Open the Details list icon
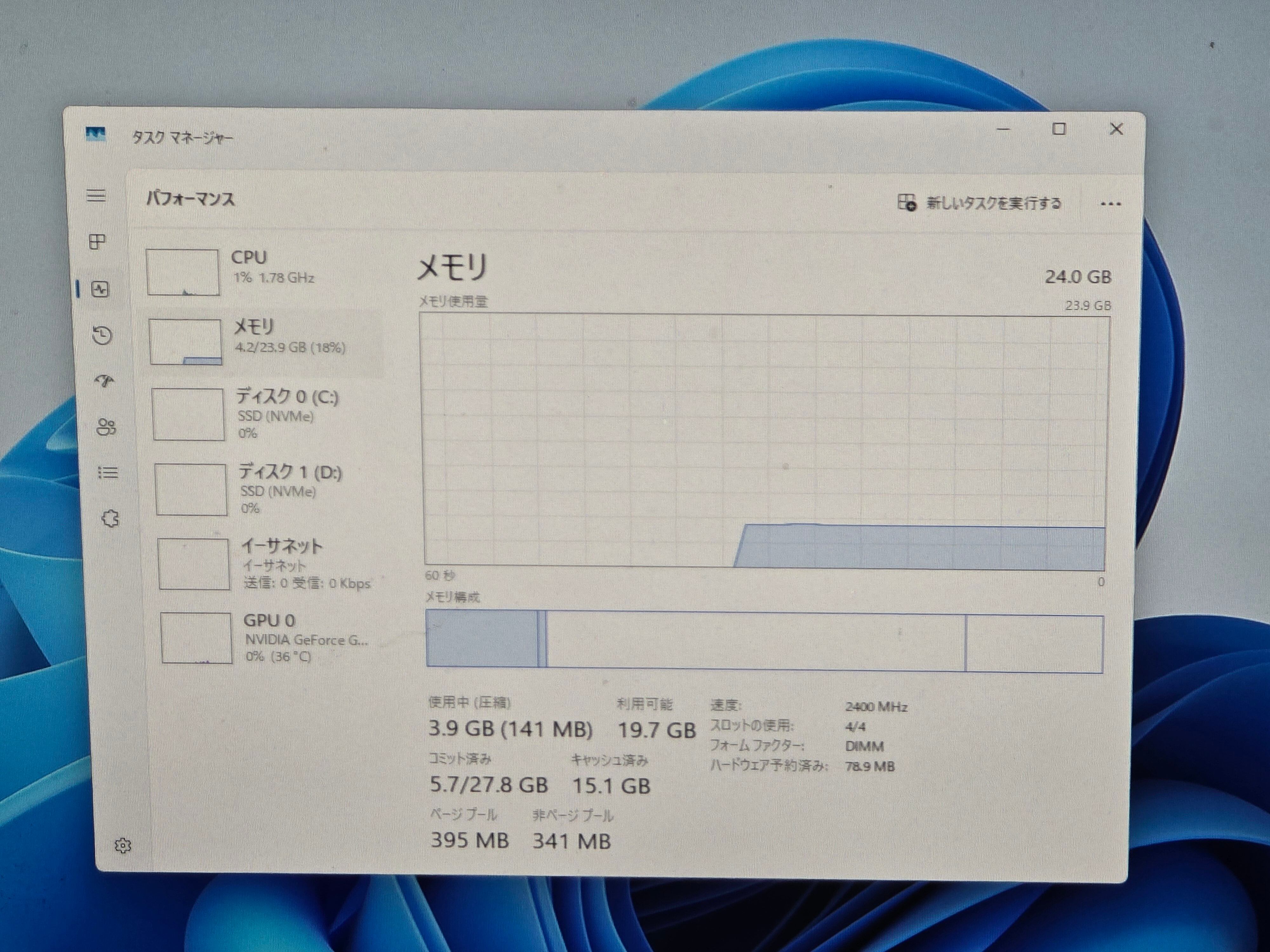This screenshot has width=1270, height=952. pos(108,473)
